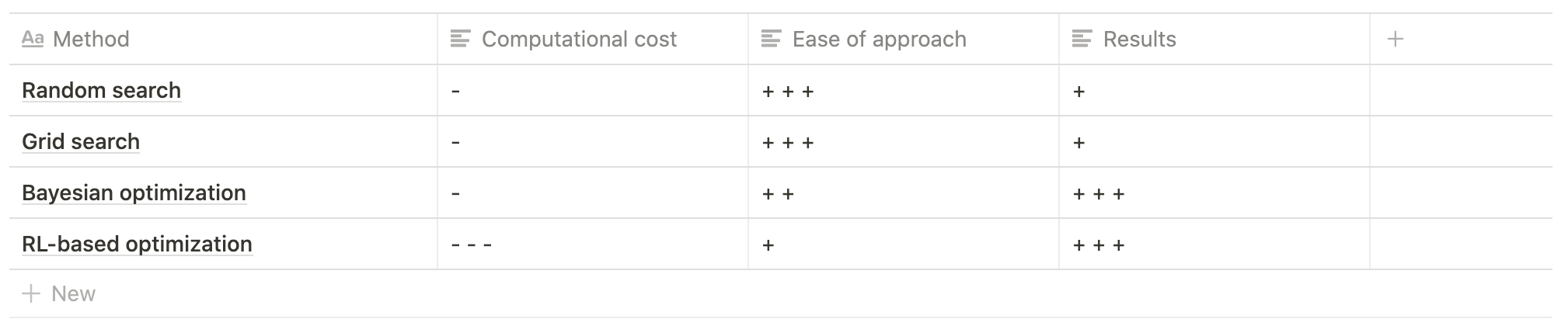1568x326 pixels.
Task: Click the text-property icon beside Results
Action: [x=1082, y=39]
